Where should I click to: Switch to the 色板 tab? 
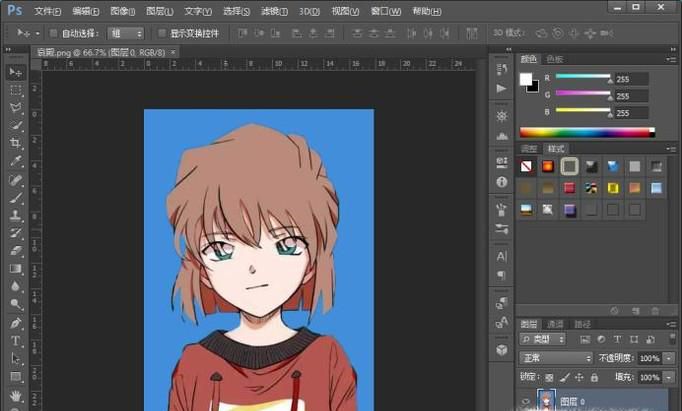click(x=555, y=59)
